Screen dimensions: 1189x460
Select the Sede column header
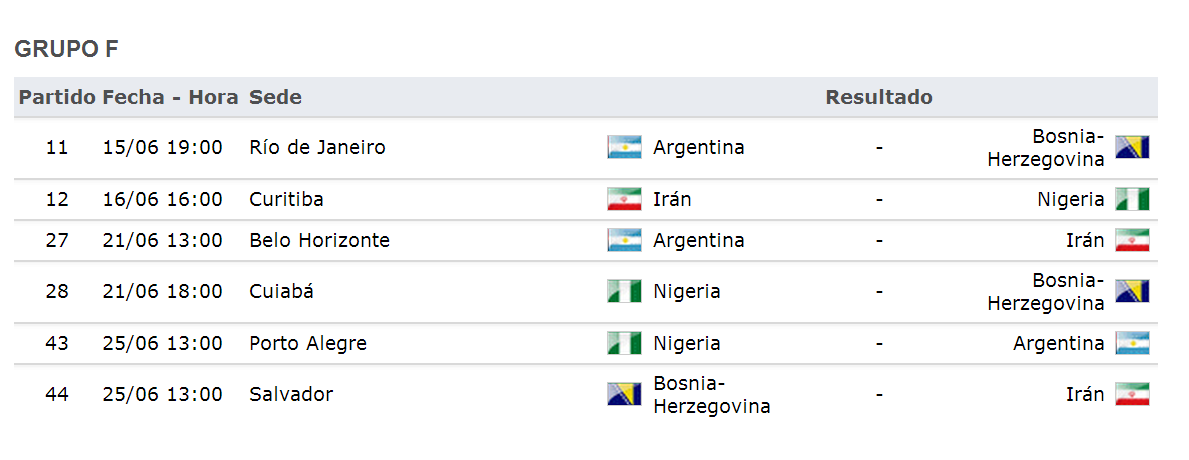[x=275, y=97]
